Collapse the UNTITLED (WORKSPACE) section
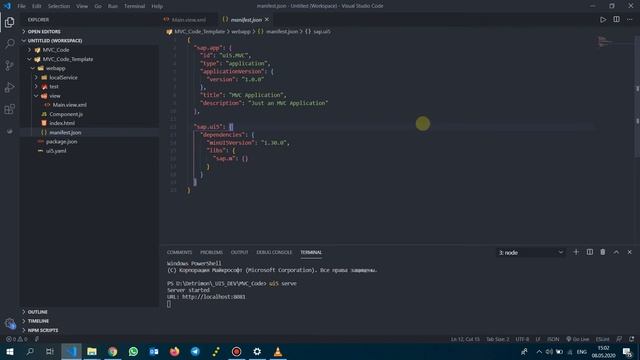This screenshot has width=640, height=360. (89, 41)
